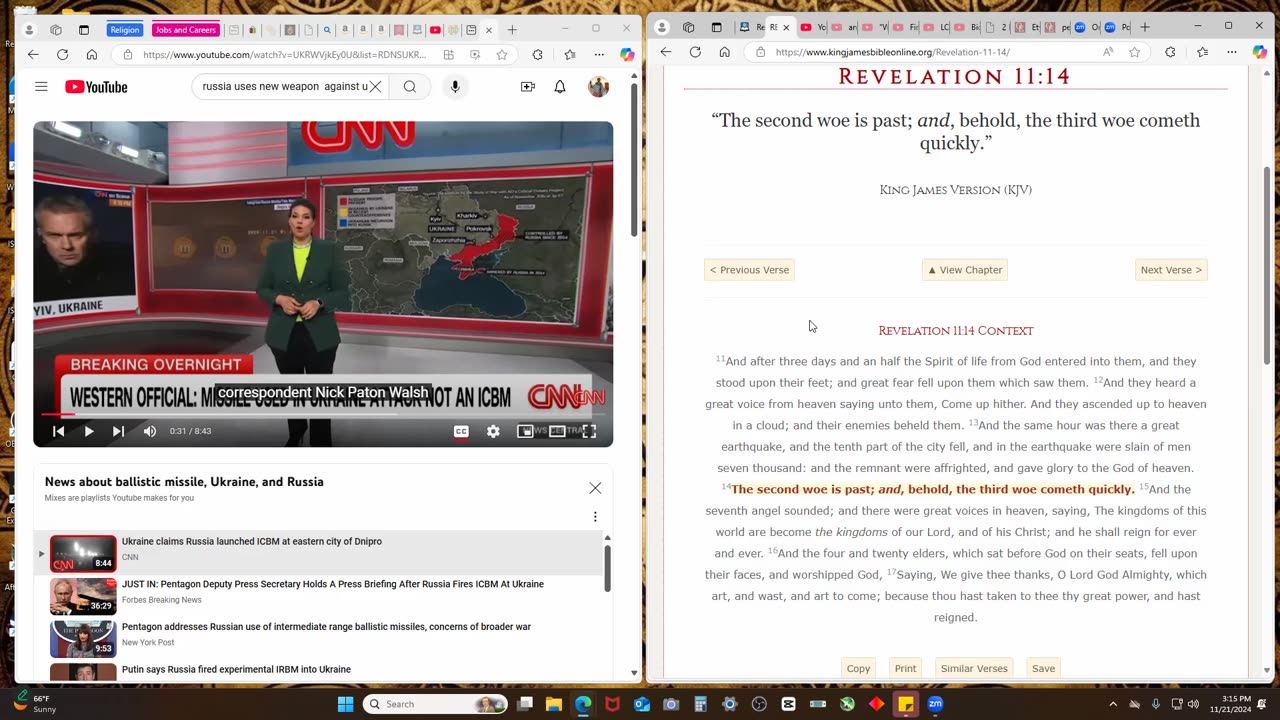Image resolution: width=1280 pixels, height=720 pixels.
Task: Click the Print button below the verse
Action: click(905, 668)
